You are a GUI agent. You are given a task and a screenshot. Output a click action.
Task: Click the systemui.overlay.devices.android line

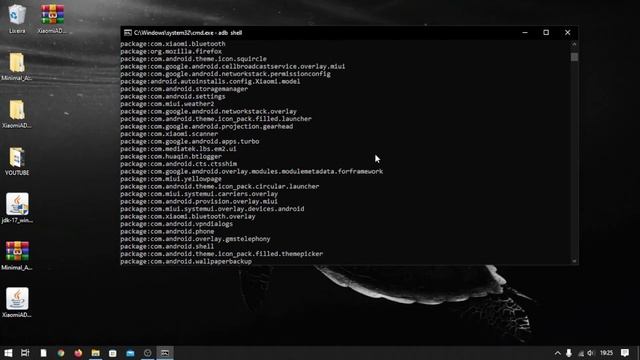212,209
